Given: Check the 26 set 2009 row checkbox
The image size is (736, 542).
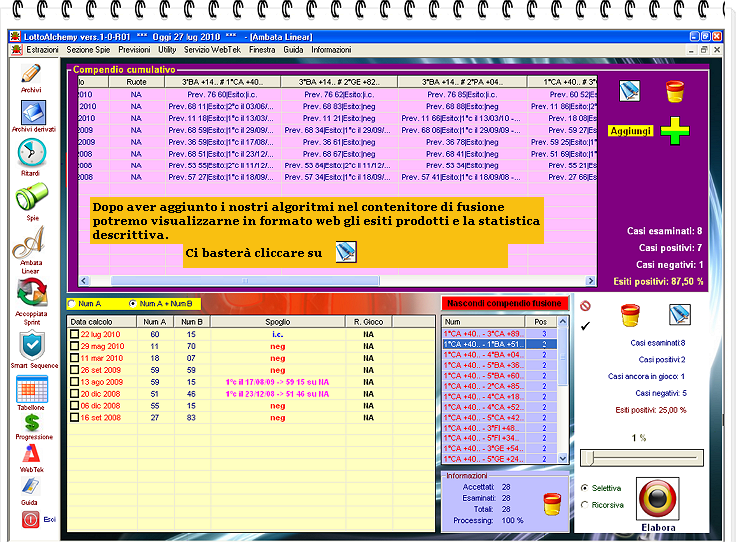Looking at the screenshot, I should pos(74,370).
